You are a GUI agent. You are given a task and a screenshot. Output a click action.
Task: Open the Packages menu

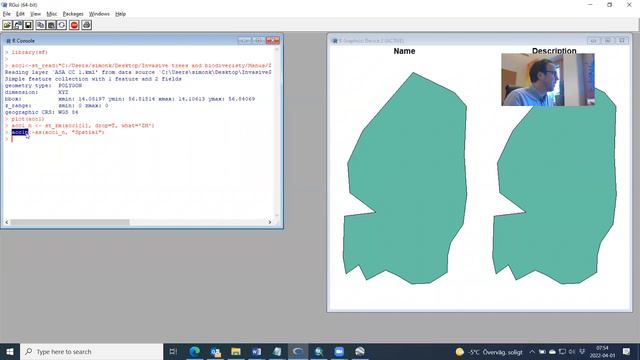point(73,14)
